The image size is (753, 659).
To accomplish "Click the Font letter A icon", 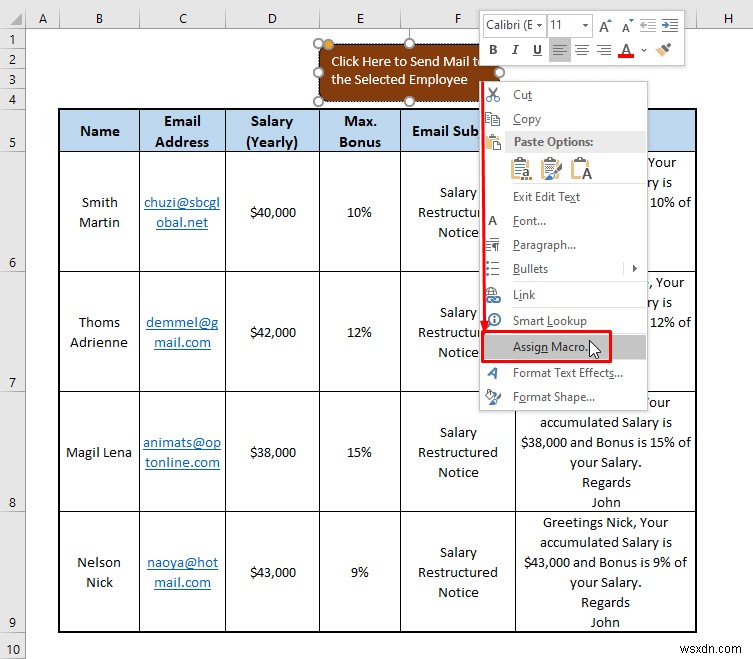I will click(x=493, y=221).
